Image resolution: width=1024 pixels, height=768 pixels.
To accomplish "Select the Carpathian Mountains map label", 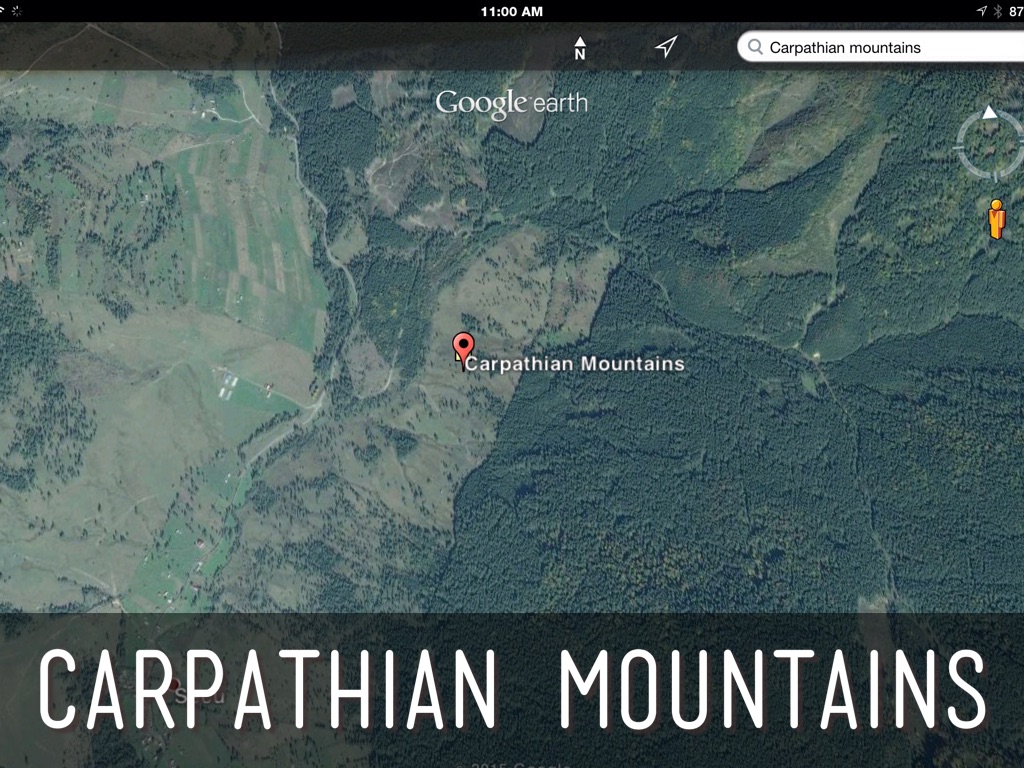I will click(x=575, y=364).
